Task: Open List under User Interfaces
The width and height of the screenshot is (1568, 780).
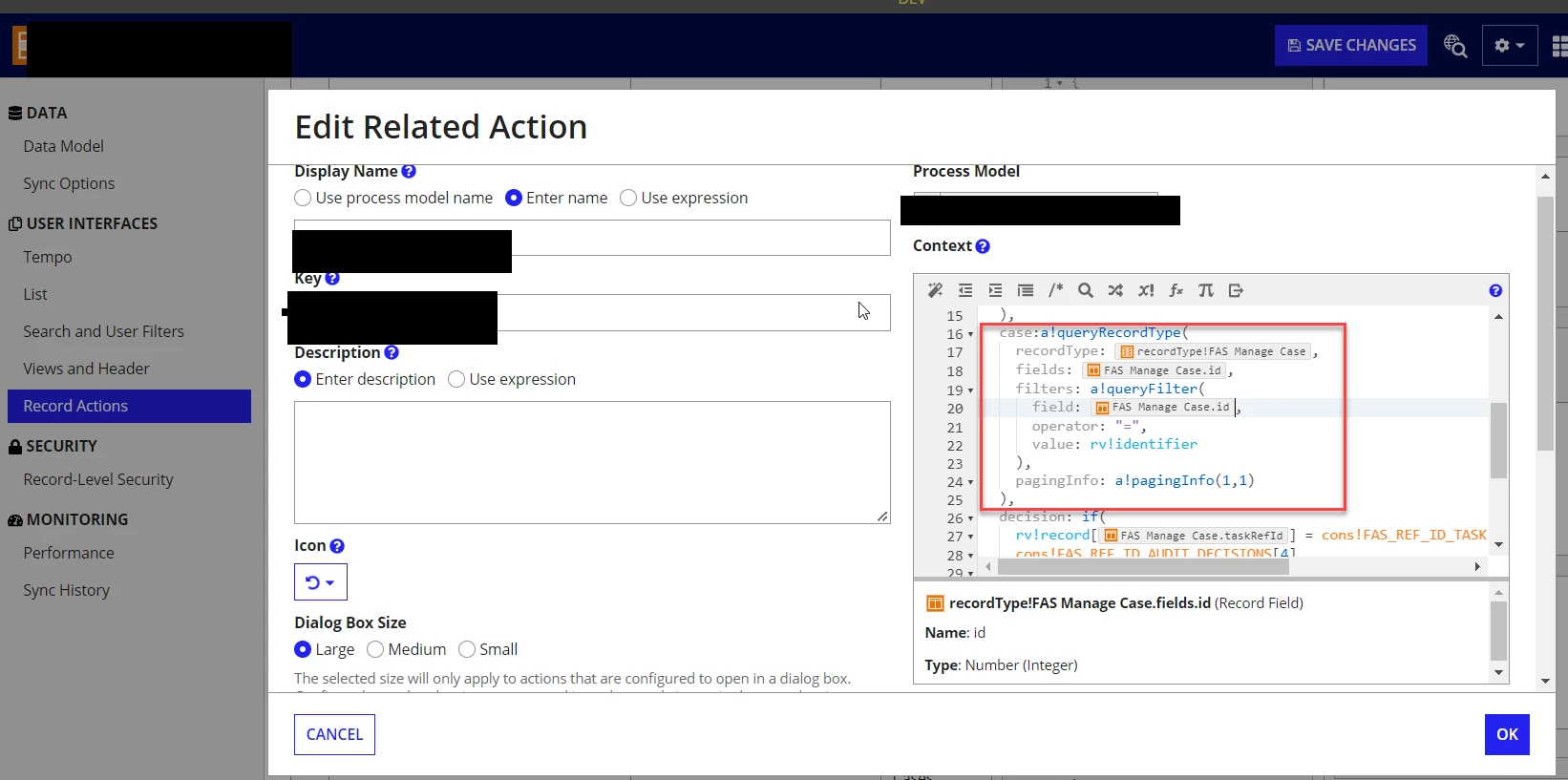Action: pos(35,294)
